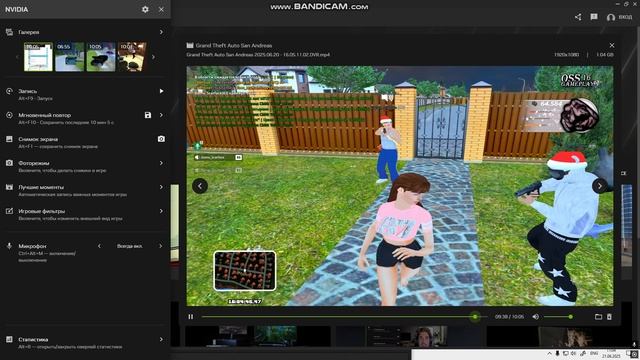Screen dimensions: 640x360
Task: Click the Игровые фильтры edit icon
Action: click(x=9, y=211)
